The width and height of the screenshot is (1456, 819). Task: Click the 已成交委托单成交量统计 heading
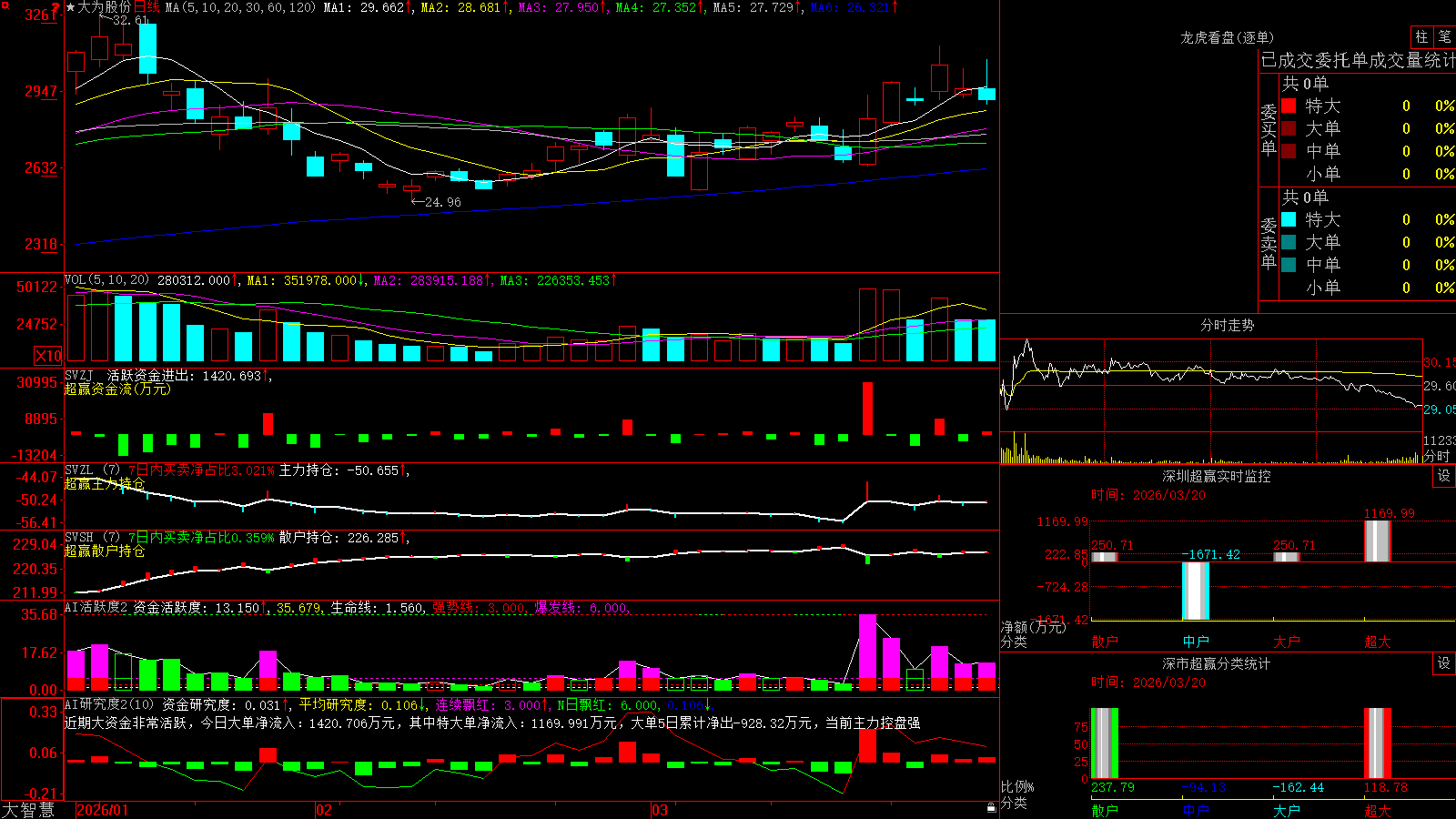click(x=1358, y=60)
